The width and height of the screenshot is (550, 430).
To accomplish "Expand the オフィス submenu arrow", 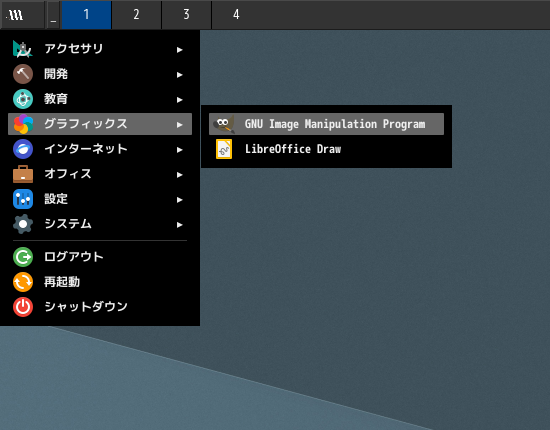I will 180,175.
